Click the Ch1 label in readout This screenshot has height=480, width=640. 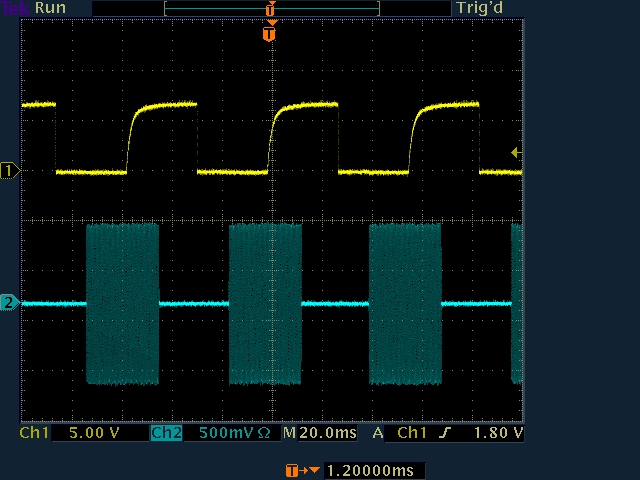[34, 433]
